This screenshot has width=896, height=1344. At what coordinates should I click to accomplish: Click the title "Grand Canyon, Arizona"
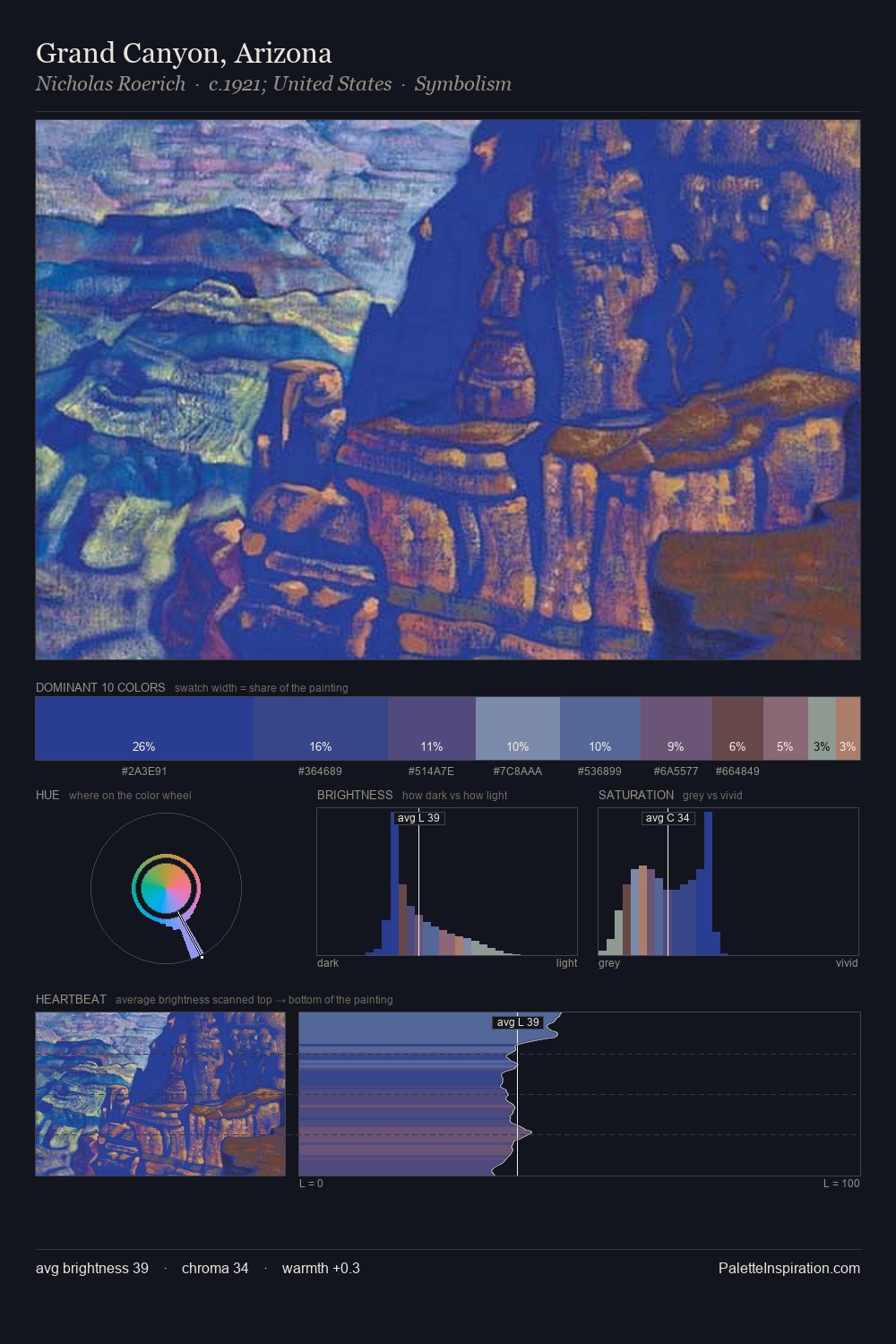[x=184, y=53]
